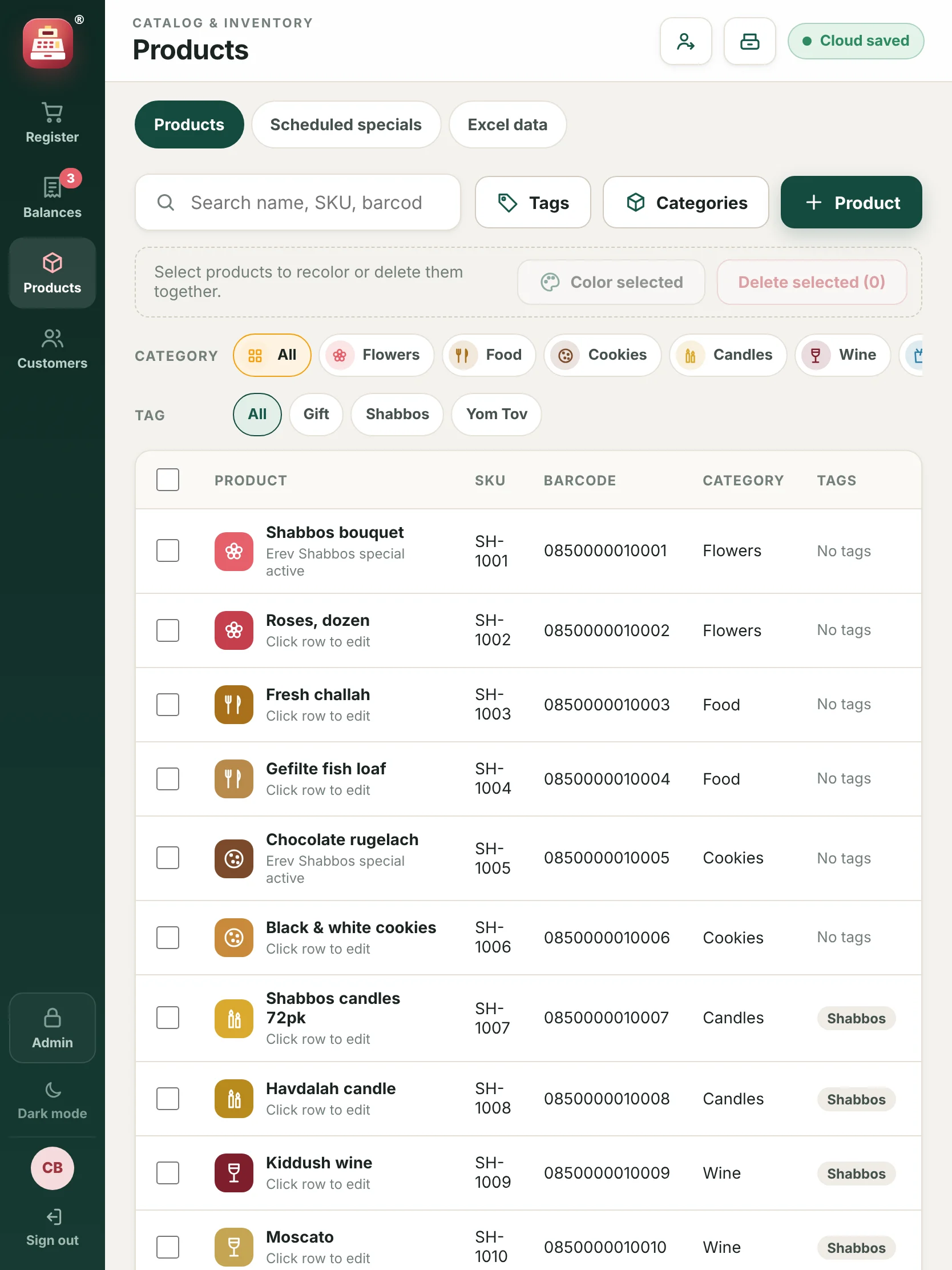
Task: Click the Shabbos candles 72pk icon
Action: [x=234, y=1019]
